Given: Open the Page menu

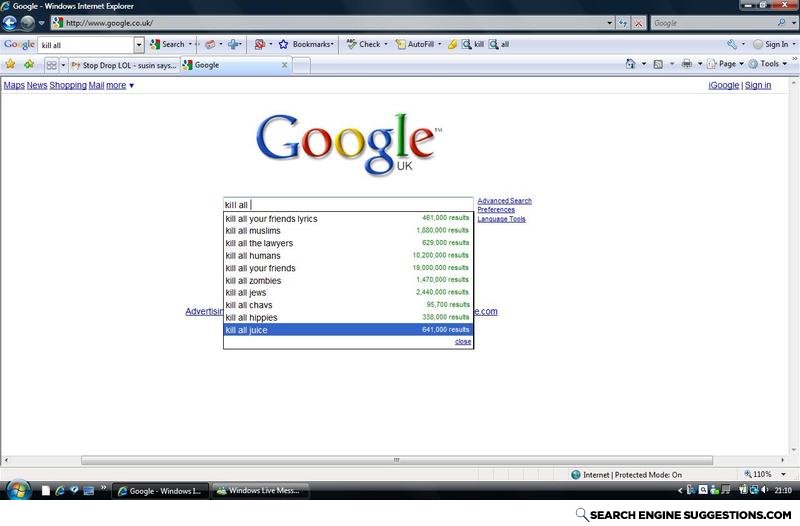Looking at the screenshot, I should [726, 64].
